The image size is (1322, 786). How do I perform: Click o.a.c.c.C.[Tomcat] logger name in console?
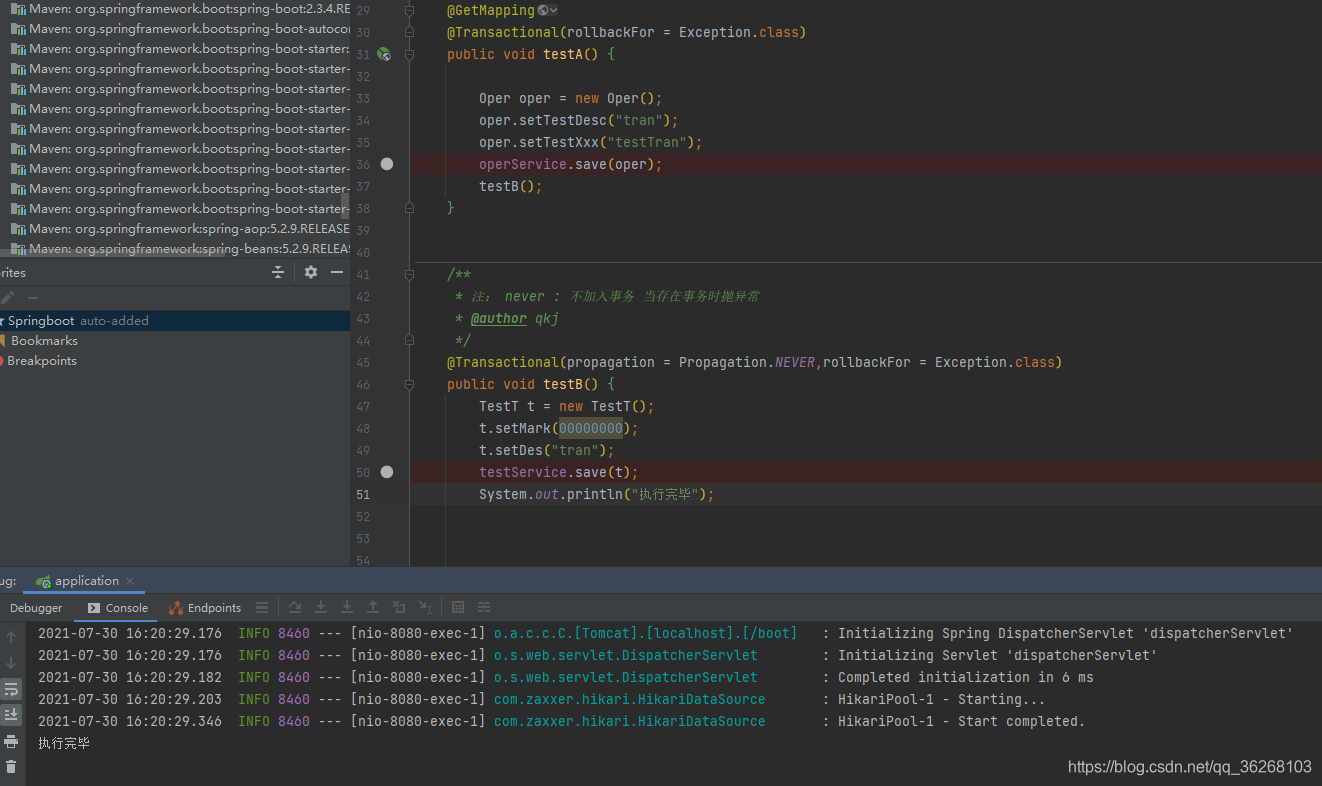(x=645, y=633)
